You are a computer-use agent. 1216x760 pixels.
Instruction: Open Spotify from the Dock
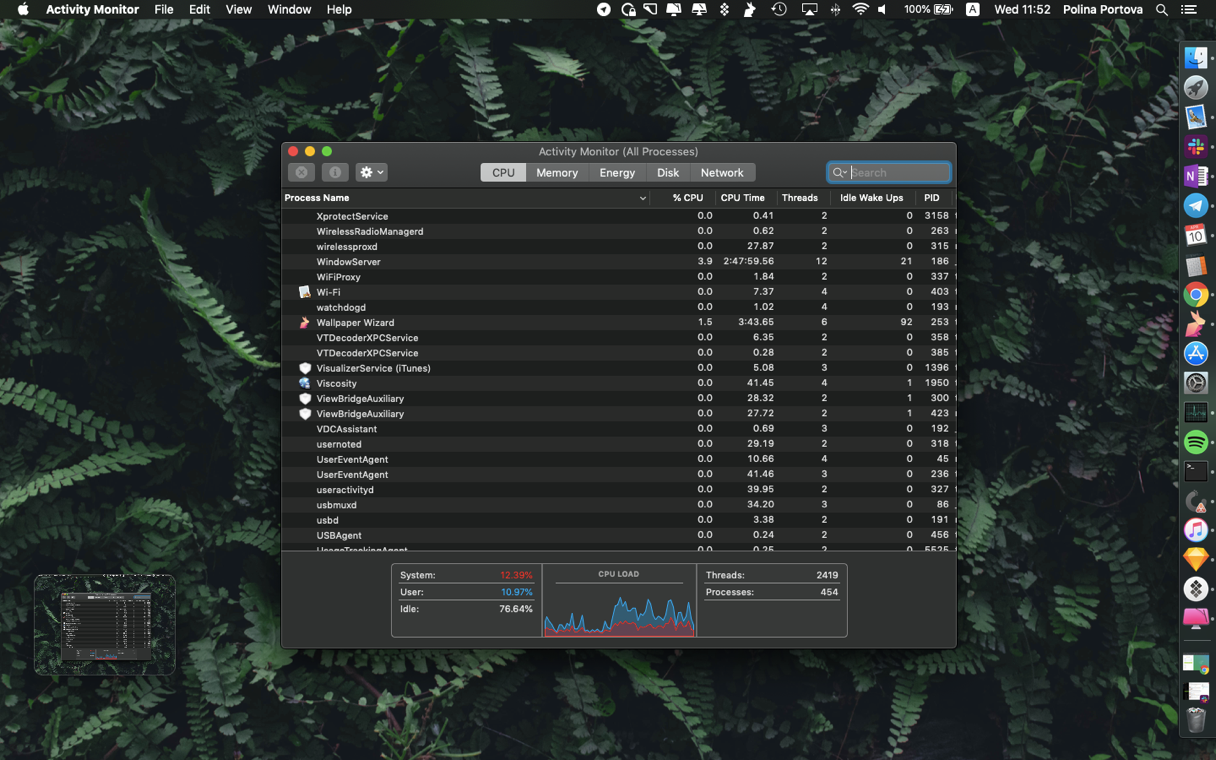click(x=1196, y=442)
